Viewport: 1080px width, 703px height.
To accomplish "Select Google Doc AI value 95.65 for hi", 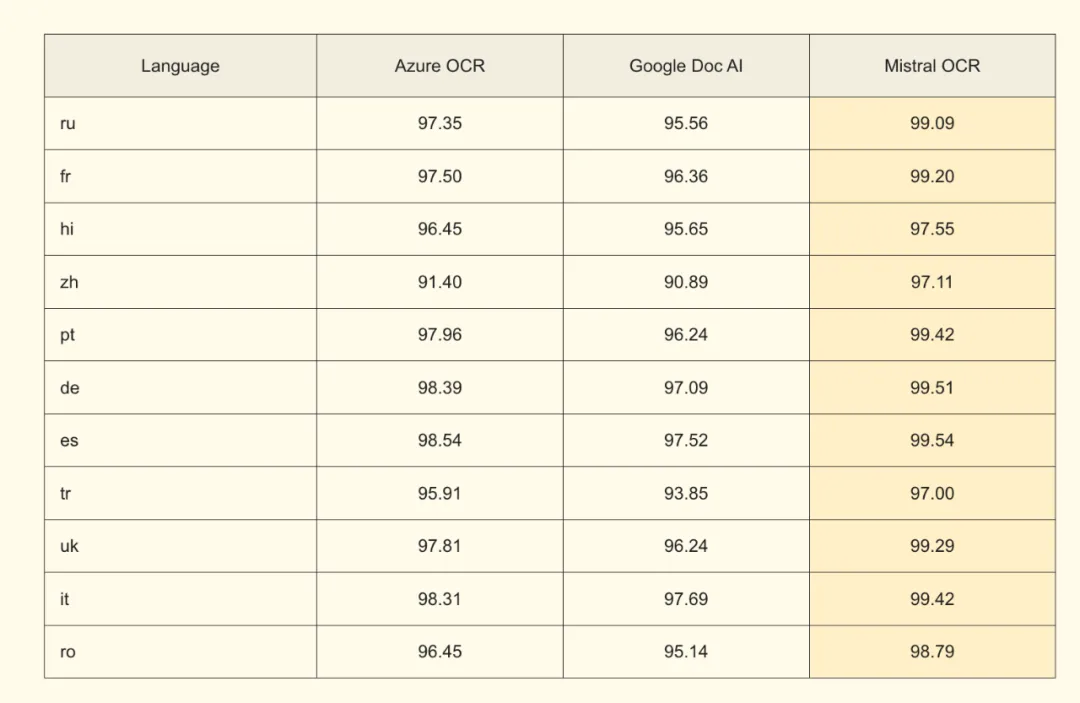I will coord(686,229).
